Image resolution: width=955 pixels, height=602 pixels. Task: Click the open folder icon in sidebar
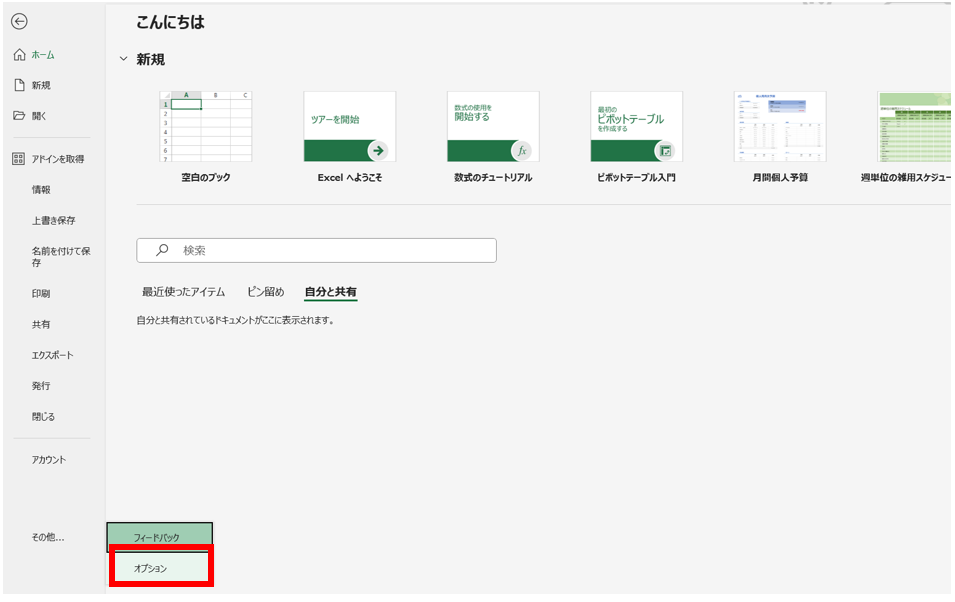19,116
